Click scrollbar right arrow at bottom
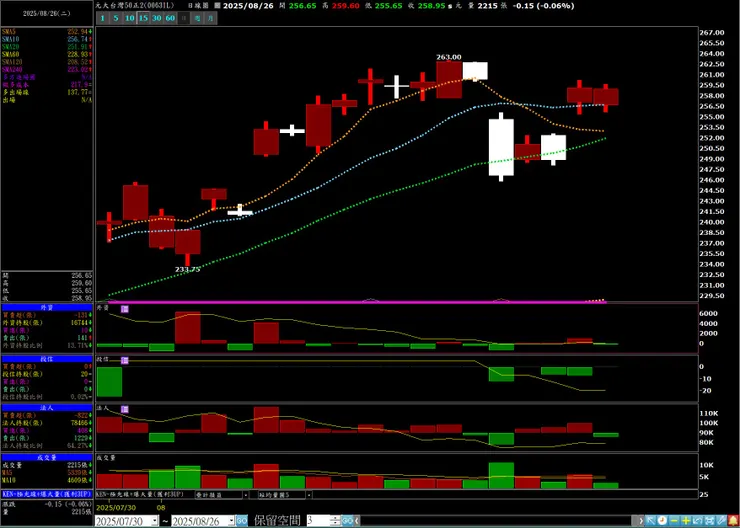Viewport: 740px width, 528px height. 640,520
